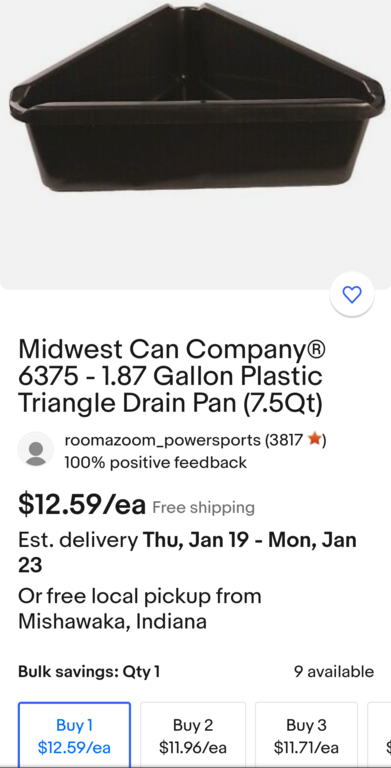391x768 pixels.
Task: Select the partially visible fourth bulk option
Action: [x=380, y=735]
